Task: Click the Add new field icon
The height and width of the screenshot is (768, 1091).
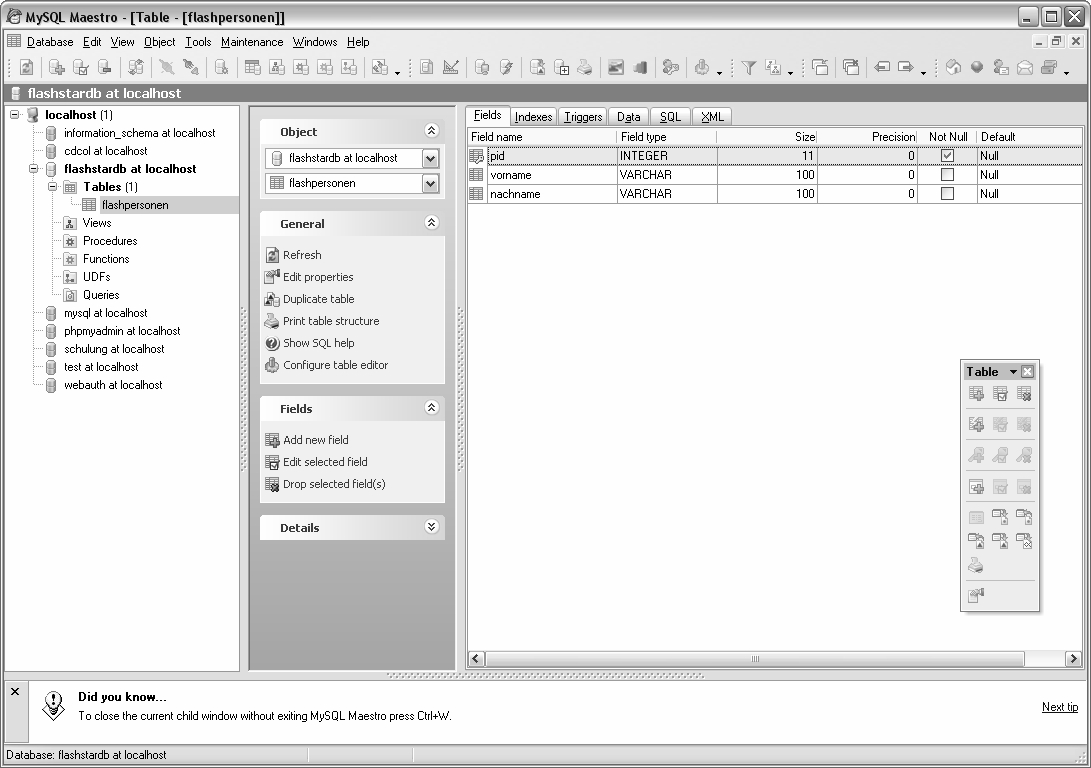Action: [x=272, y=440]
